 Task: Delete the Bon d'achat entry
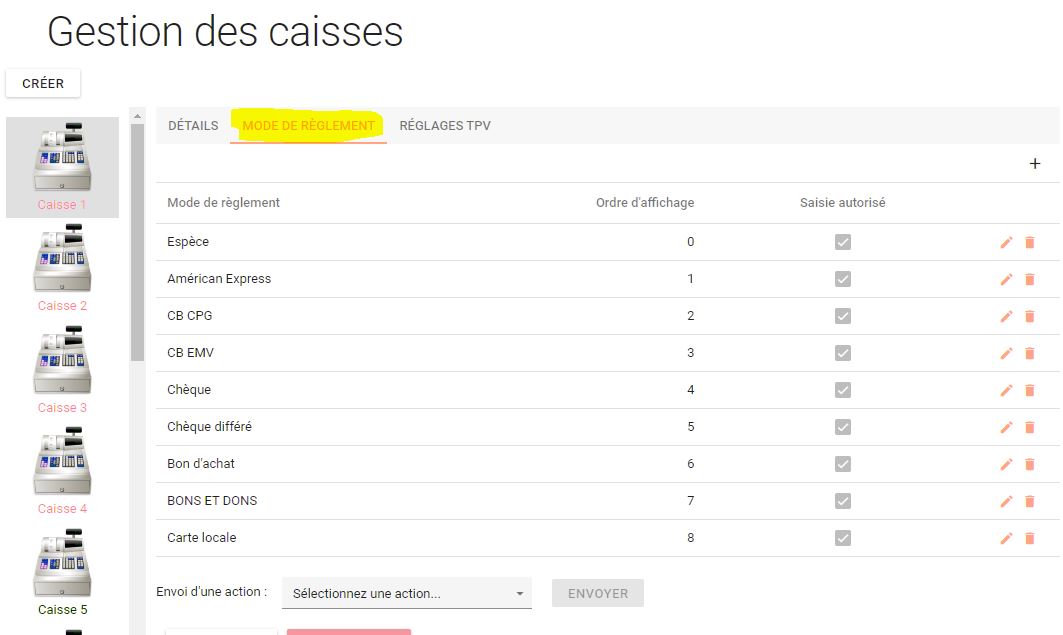click(x=1029, y=464)
